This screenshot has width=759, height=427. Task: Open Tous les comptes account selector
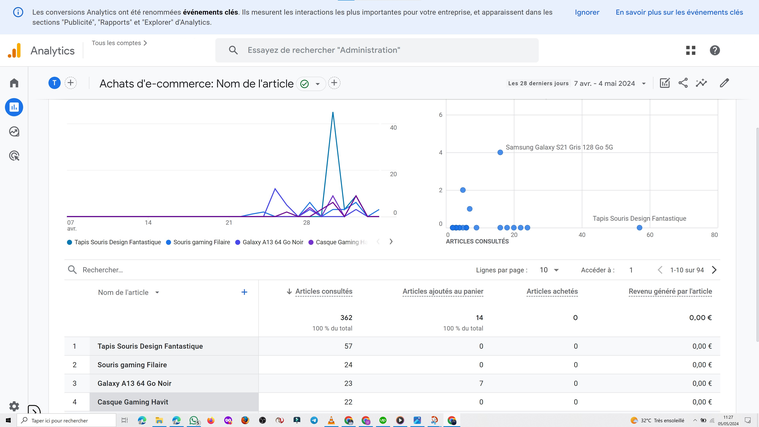119,43
